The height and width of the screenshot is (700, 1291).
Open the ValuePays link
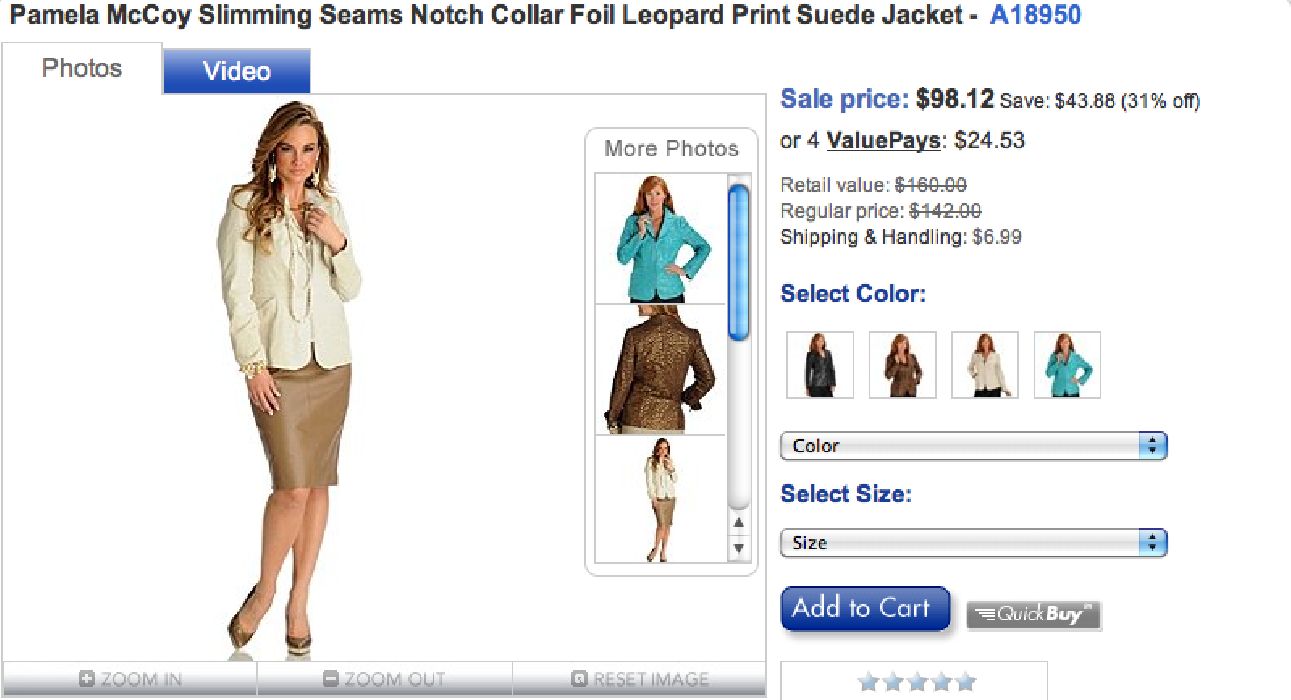(883, 141)
